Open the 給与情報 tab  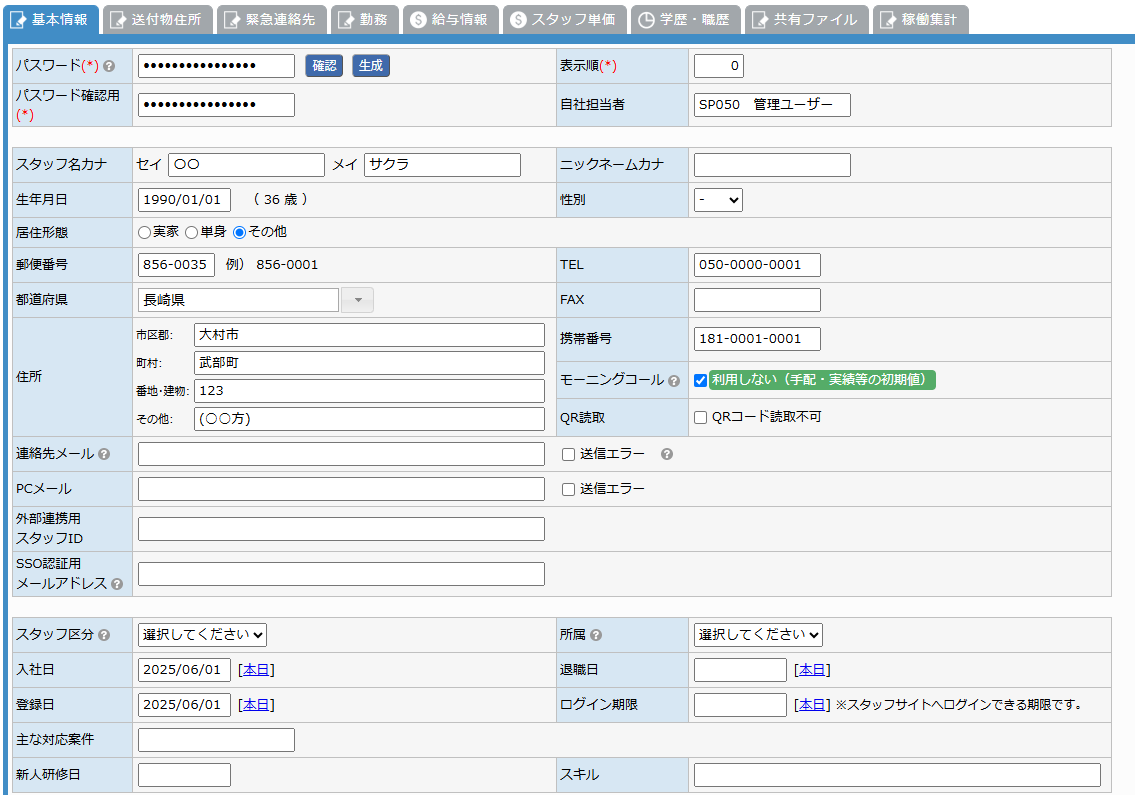point(451,20)
